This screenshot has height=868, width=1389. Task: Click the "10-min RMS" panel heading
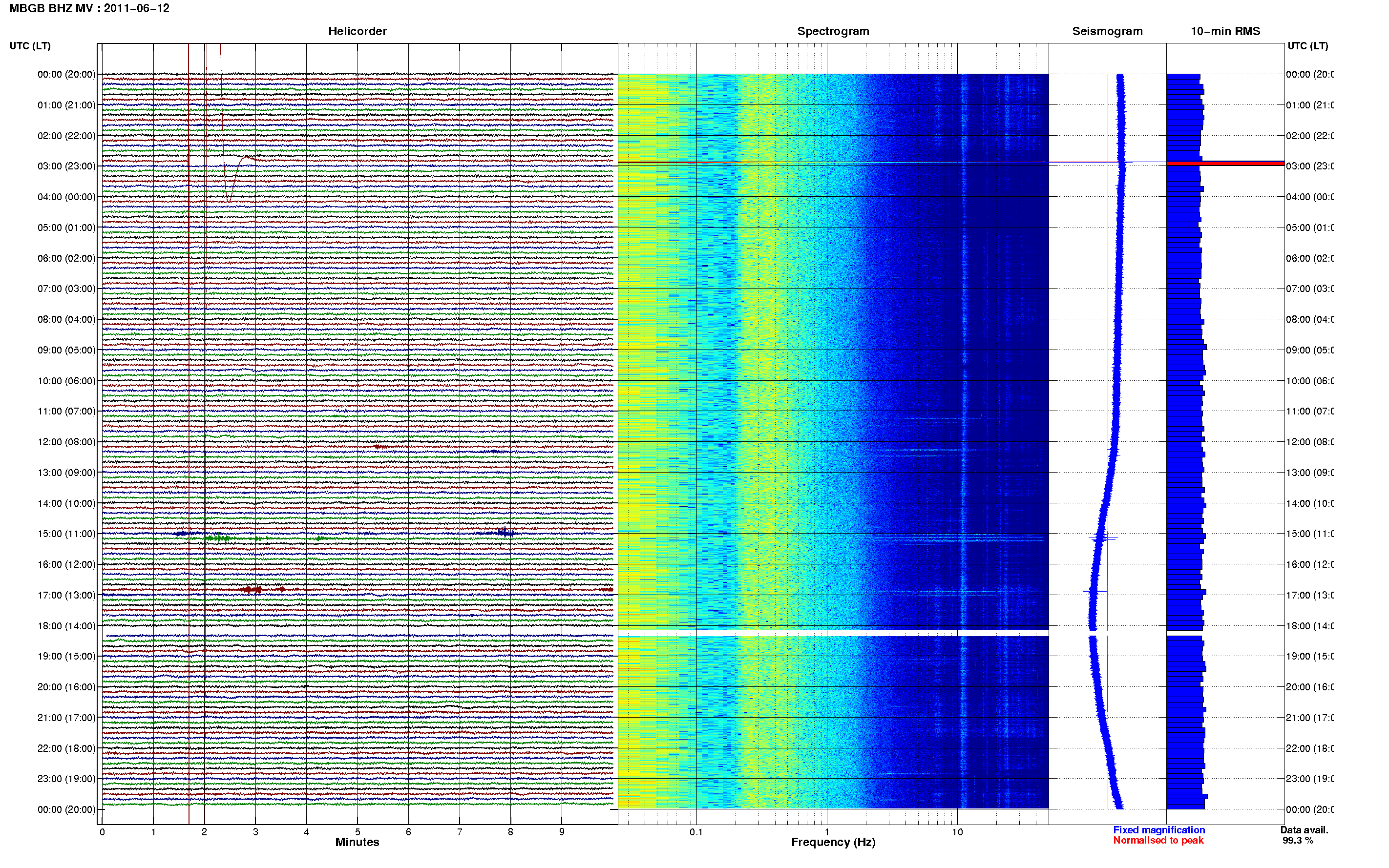tap(1225, 32)
